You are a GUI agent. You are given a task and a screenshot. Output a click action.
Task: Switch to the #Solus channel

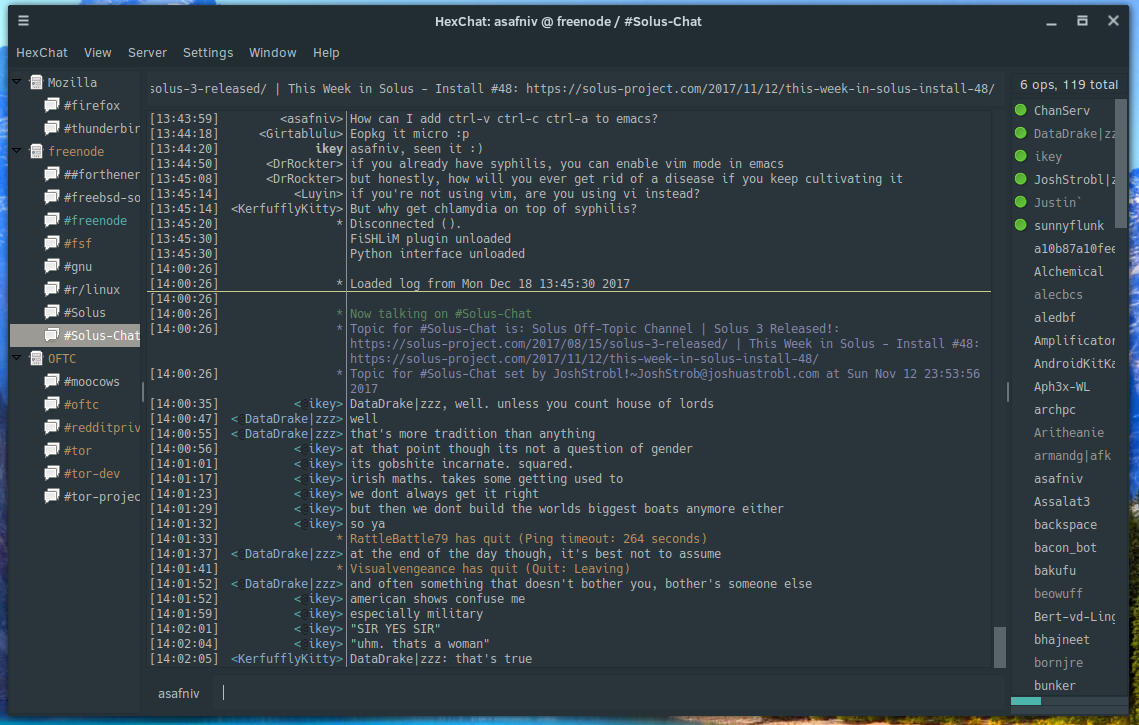click(x=84, y=312)
